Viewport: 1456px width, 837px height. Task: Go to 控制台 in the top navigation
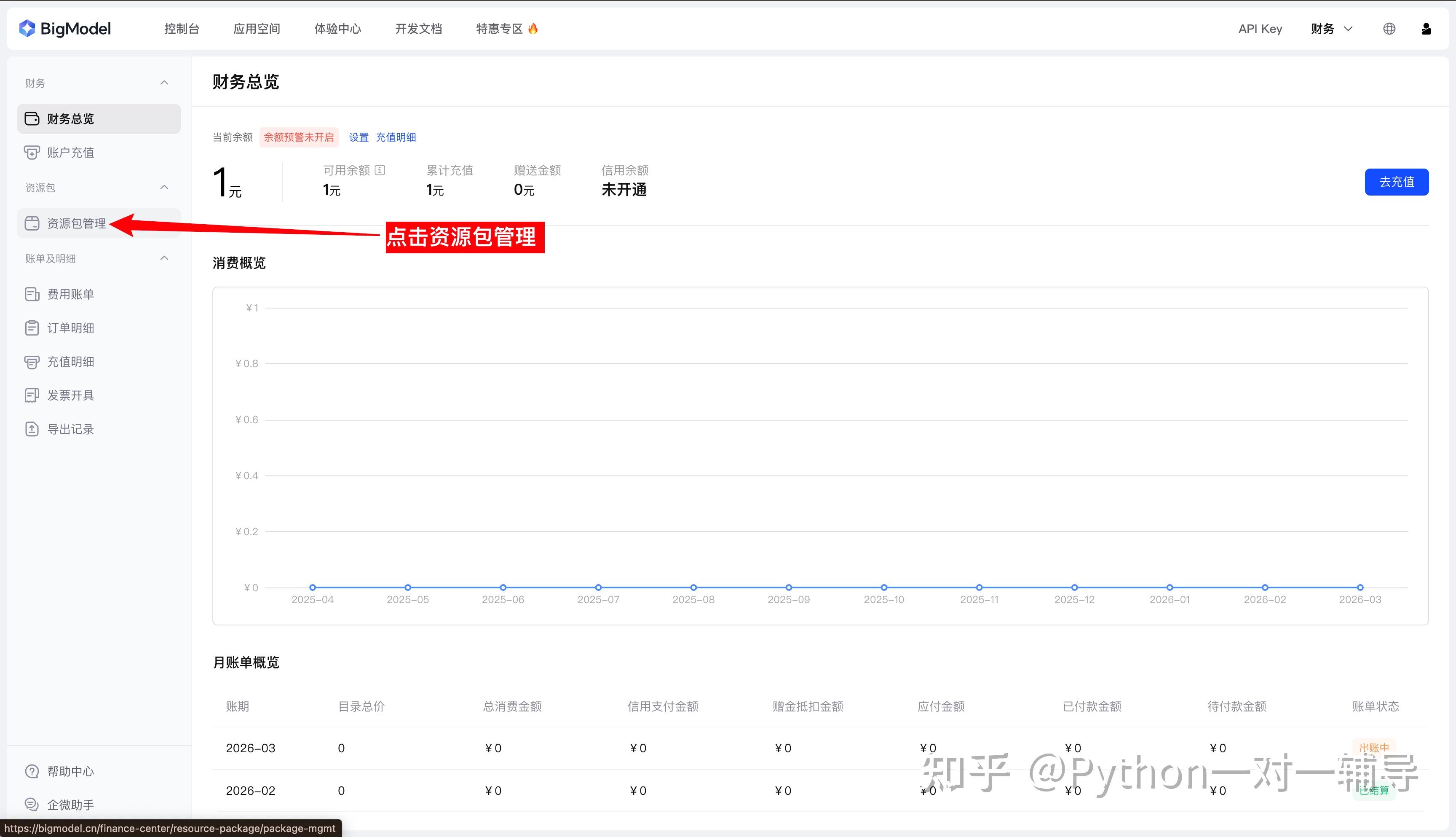(182, 29)
